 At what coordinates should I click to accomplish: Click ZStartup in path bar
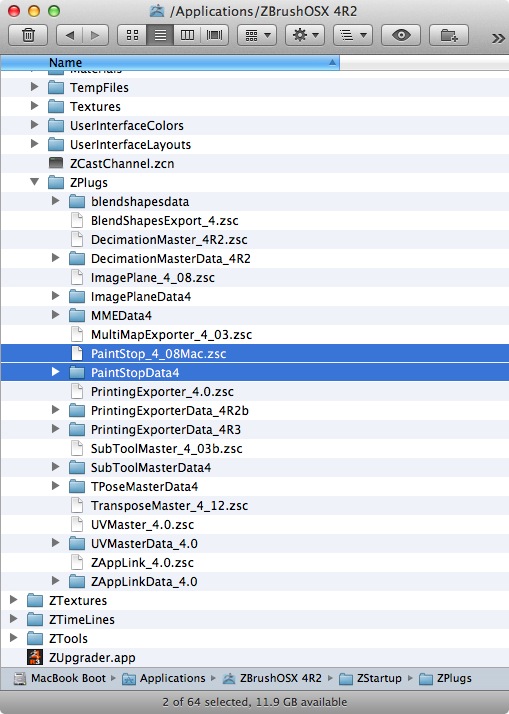pyautogui.click(x=370, y=678)
